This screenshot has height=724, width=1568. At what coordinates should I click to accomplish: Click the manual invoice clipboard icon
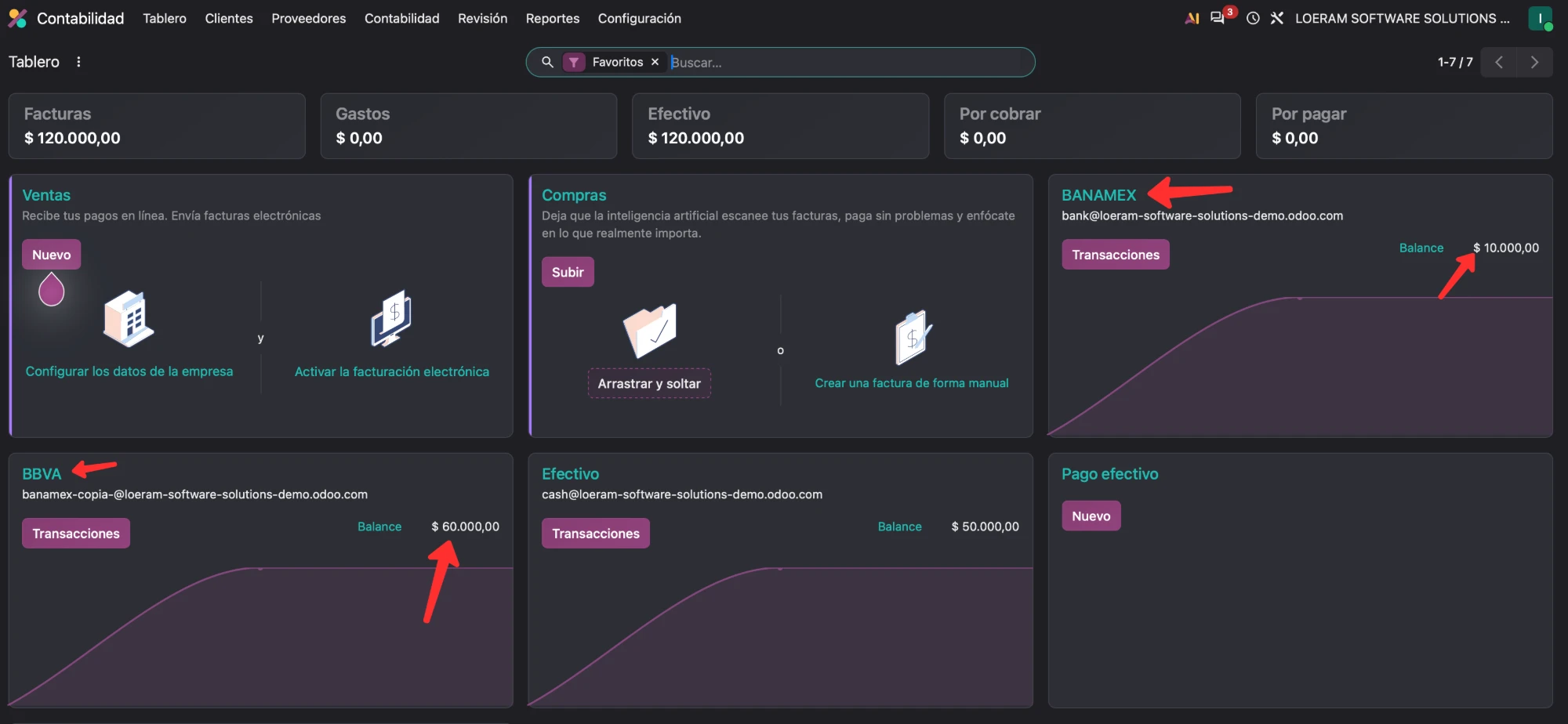pyautogui.click(x=912, y=337)
